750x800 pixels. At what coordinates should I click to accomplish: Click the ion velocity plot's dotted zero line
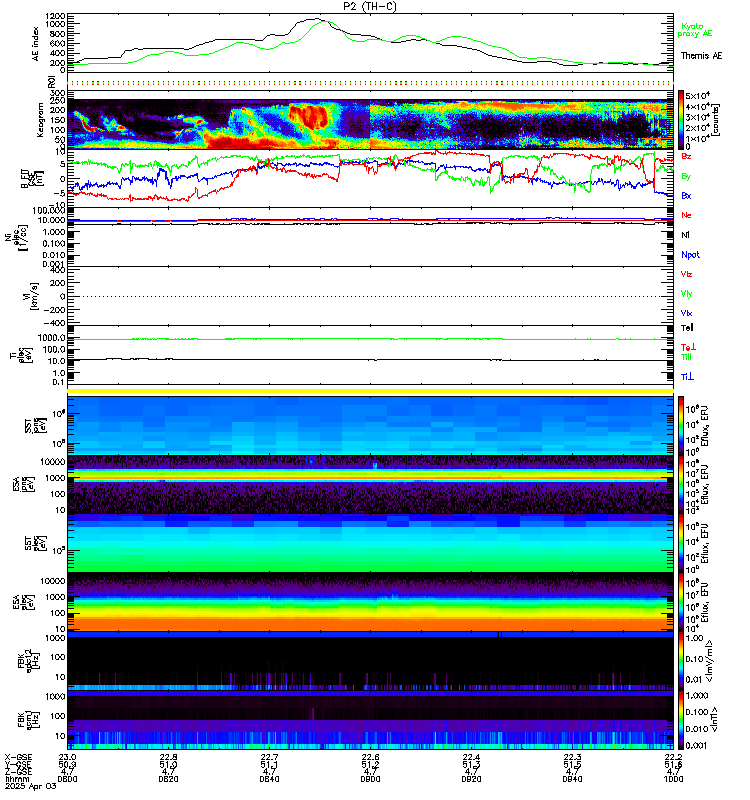[370, 296]
